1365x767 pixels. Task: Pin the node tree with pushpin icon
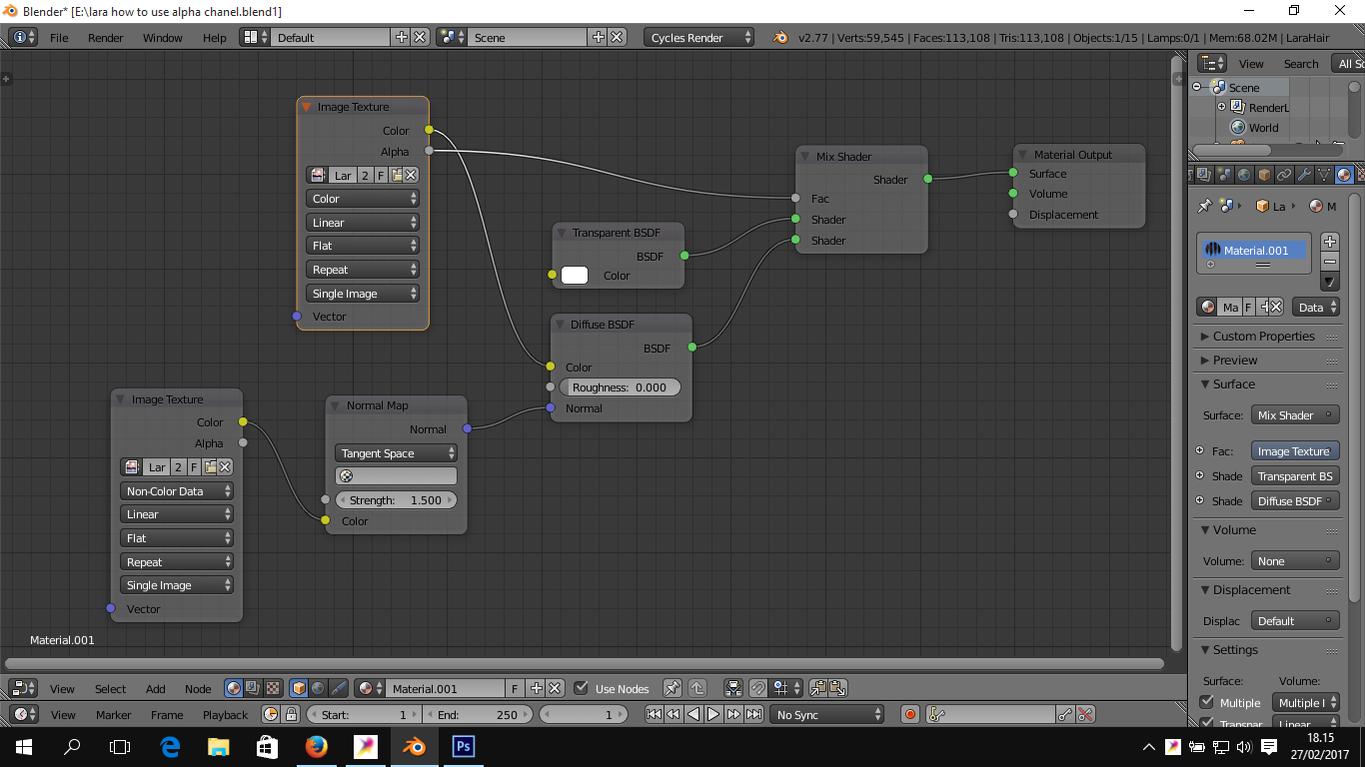tap(672, 688)
